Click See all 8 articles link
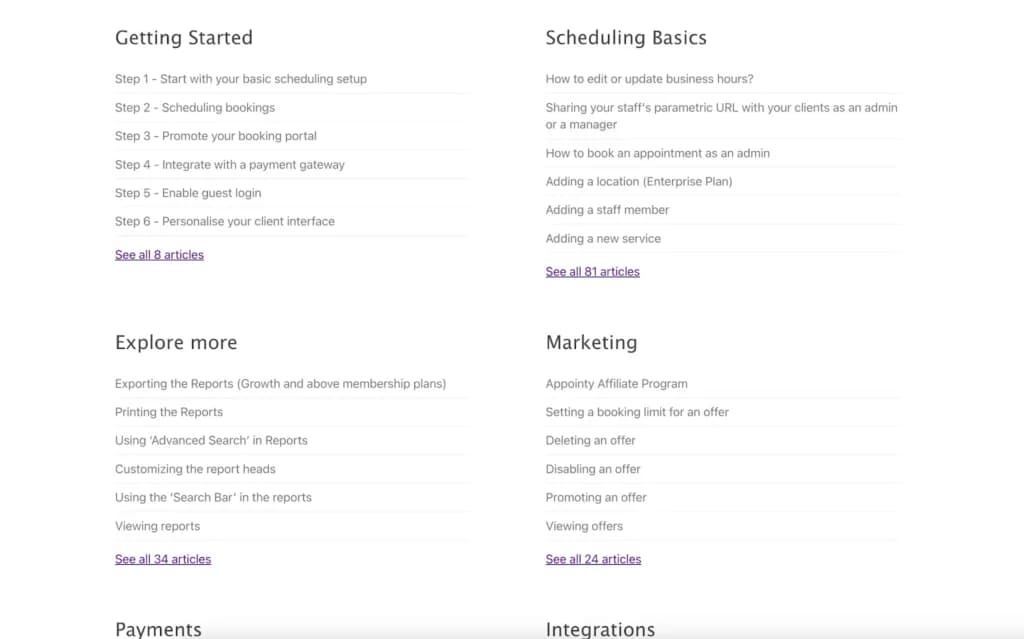The height and width of the screenshot is (639, 1024). pos(159,255)
